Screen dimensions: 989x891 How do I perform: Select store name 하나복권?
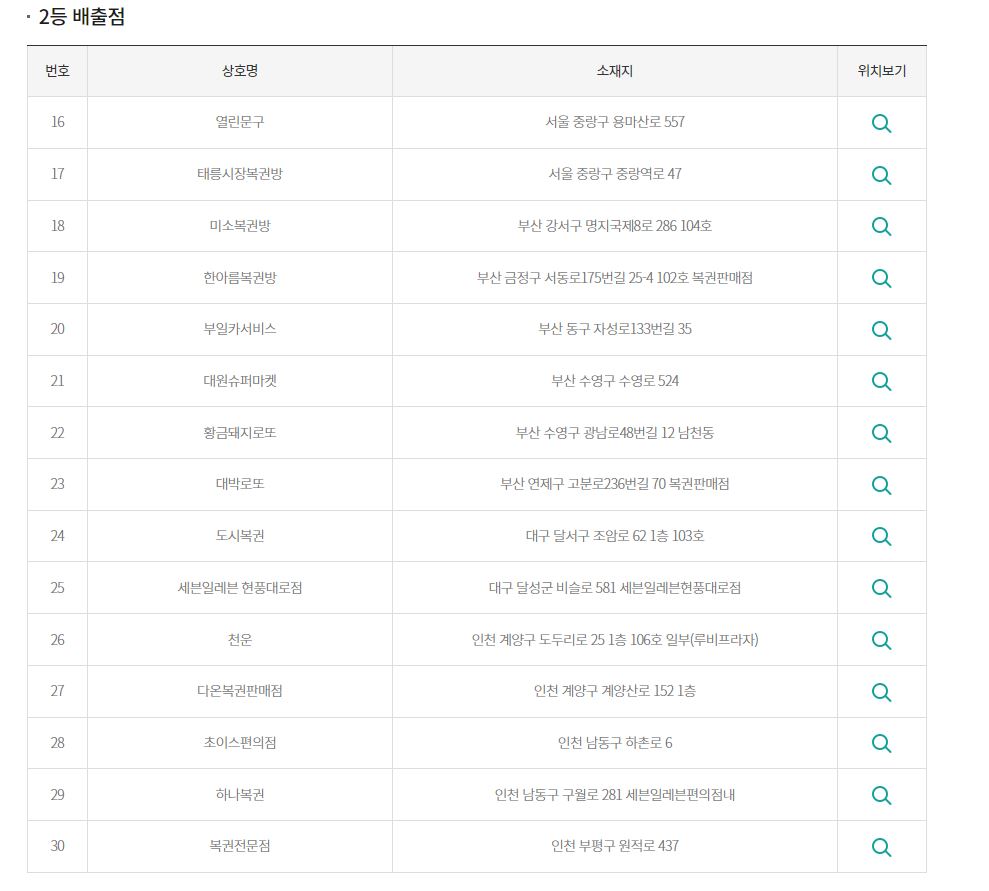[240, 795]
